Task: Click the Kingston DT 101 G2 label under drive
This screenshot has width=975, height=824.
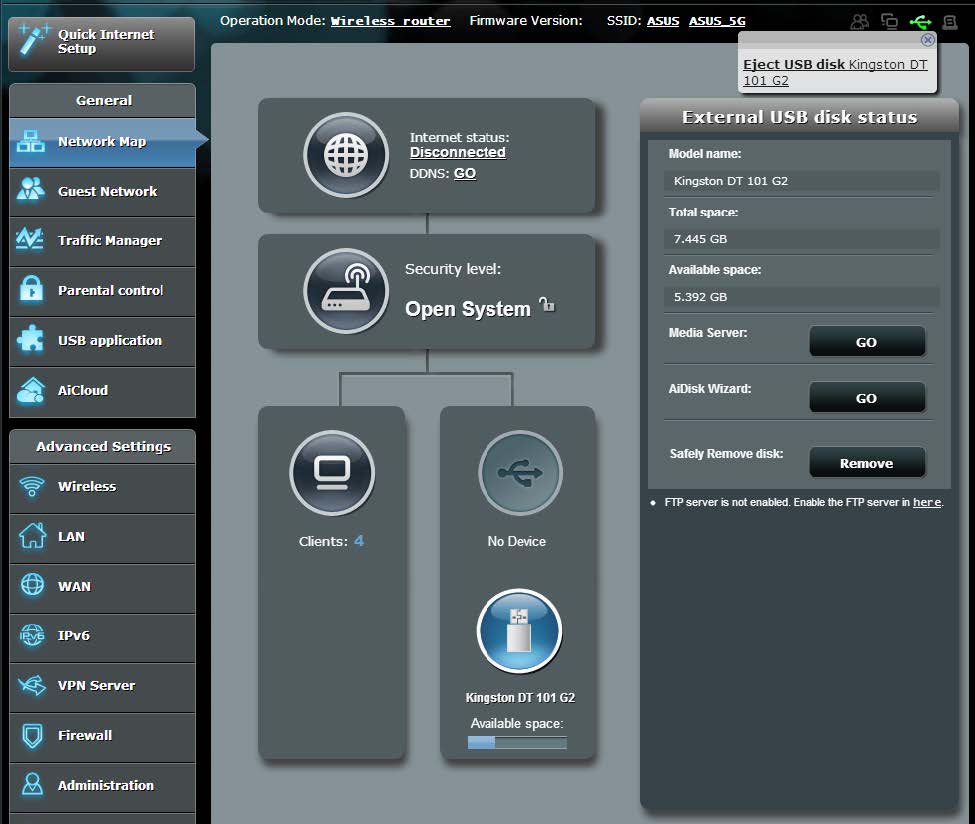Action: click(520, 698)
